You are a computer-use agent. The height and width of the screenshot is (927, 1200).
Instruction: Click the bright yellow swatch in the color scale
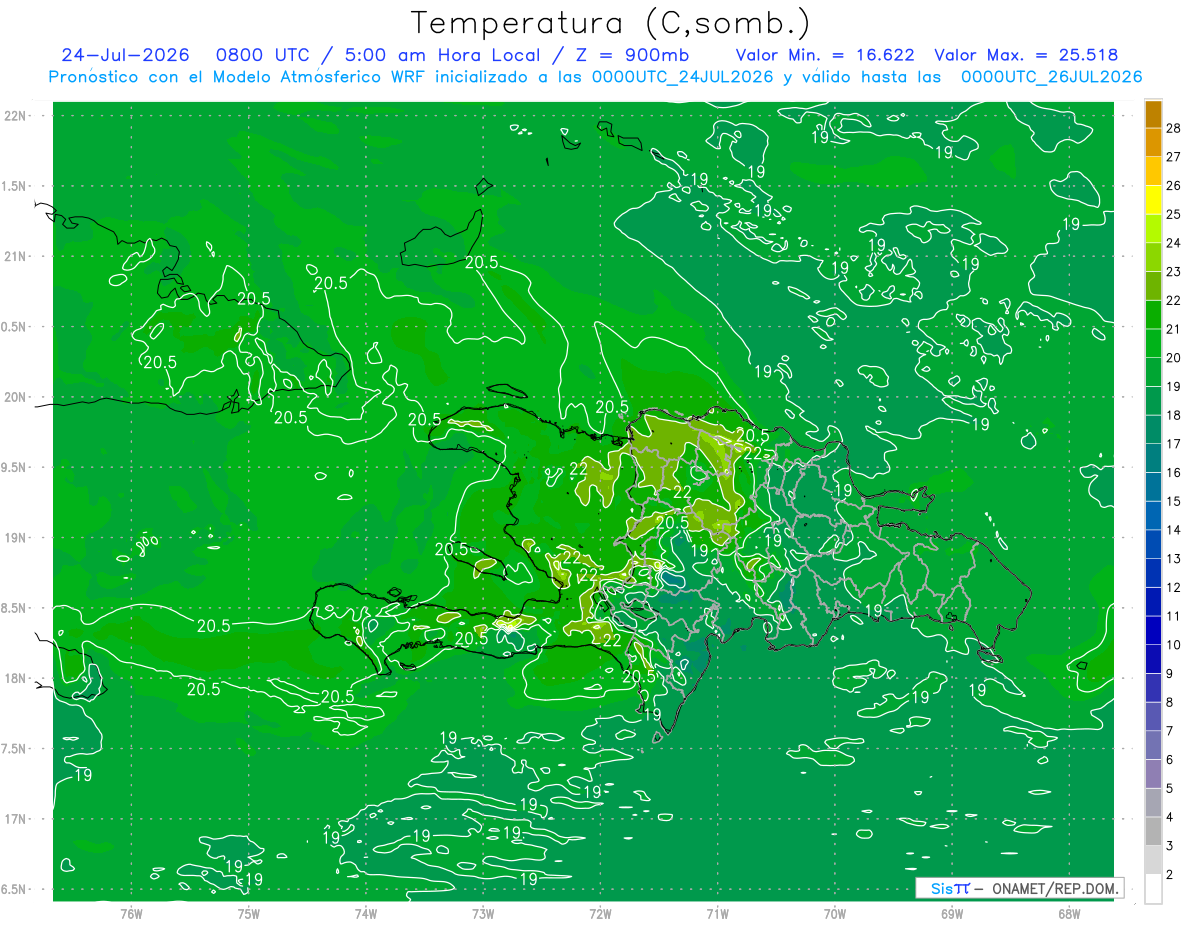click(x=1153, y=202)
